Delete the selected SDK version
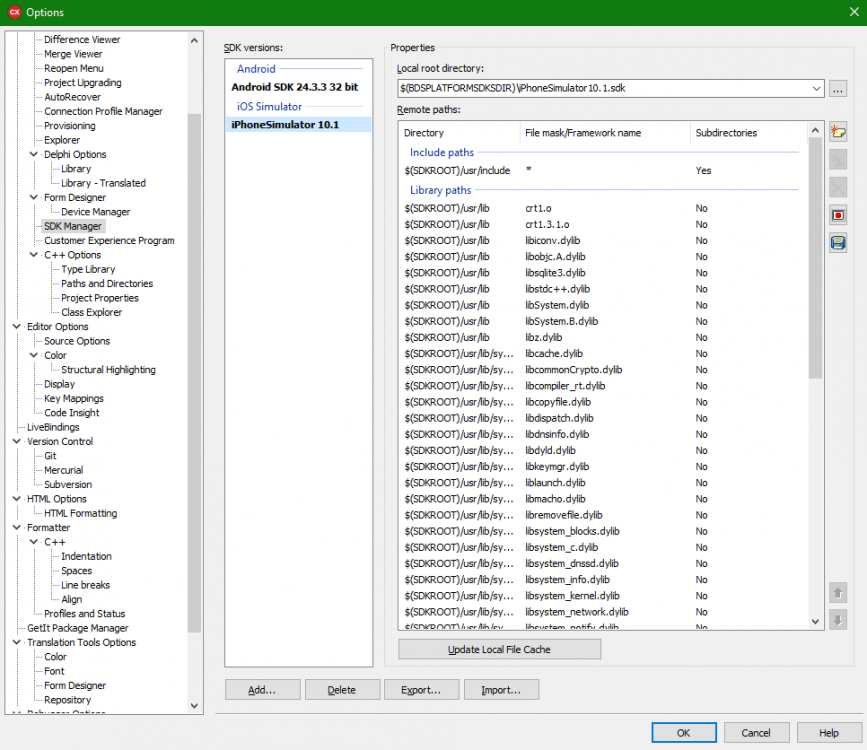 tap(342, 690)
